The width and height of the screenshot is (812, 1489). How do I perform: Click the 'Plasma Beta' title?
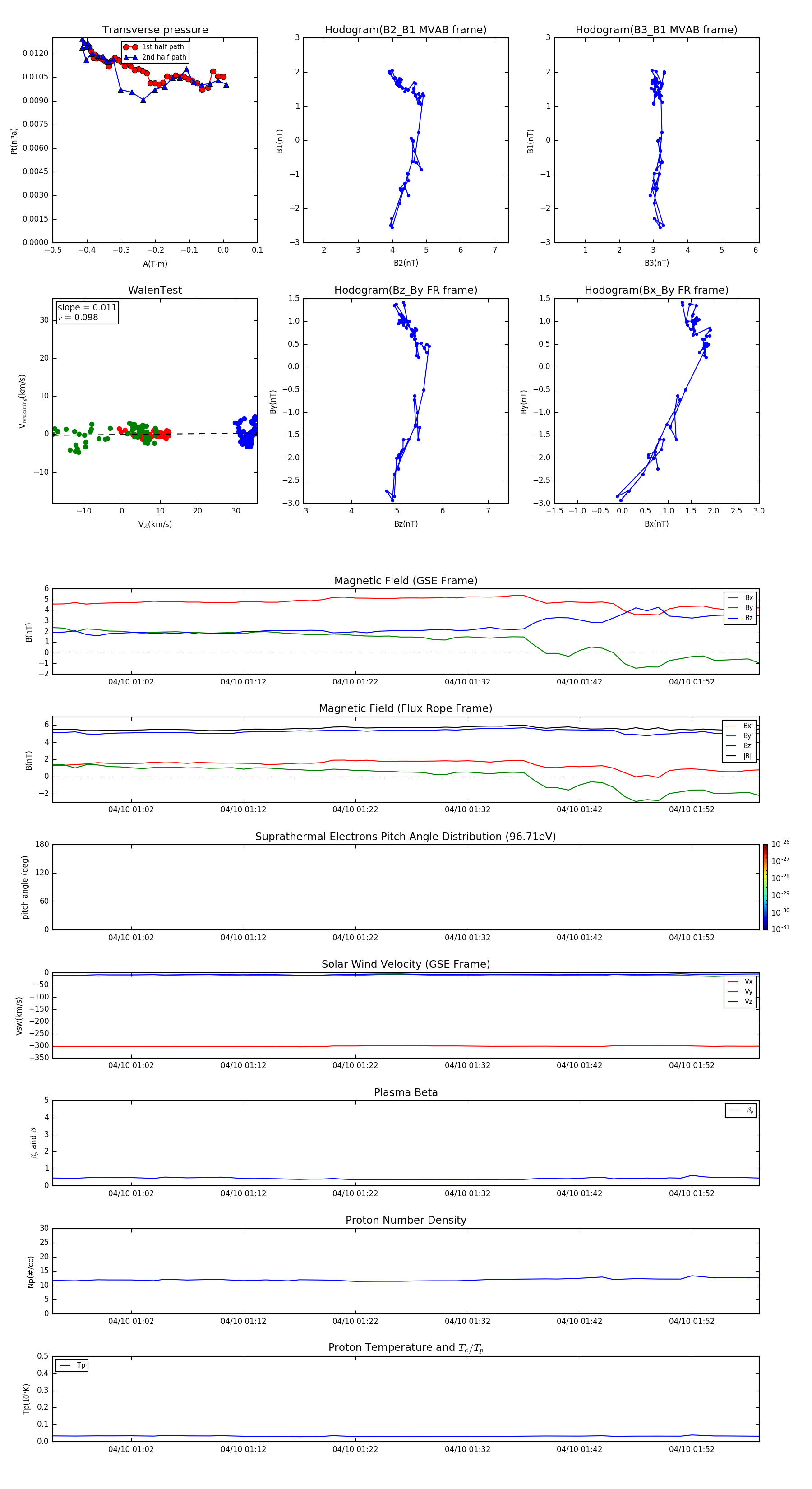click(406, 1092)
